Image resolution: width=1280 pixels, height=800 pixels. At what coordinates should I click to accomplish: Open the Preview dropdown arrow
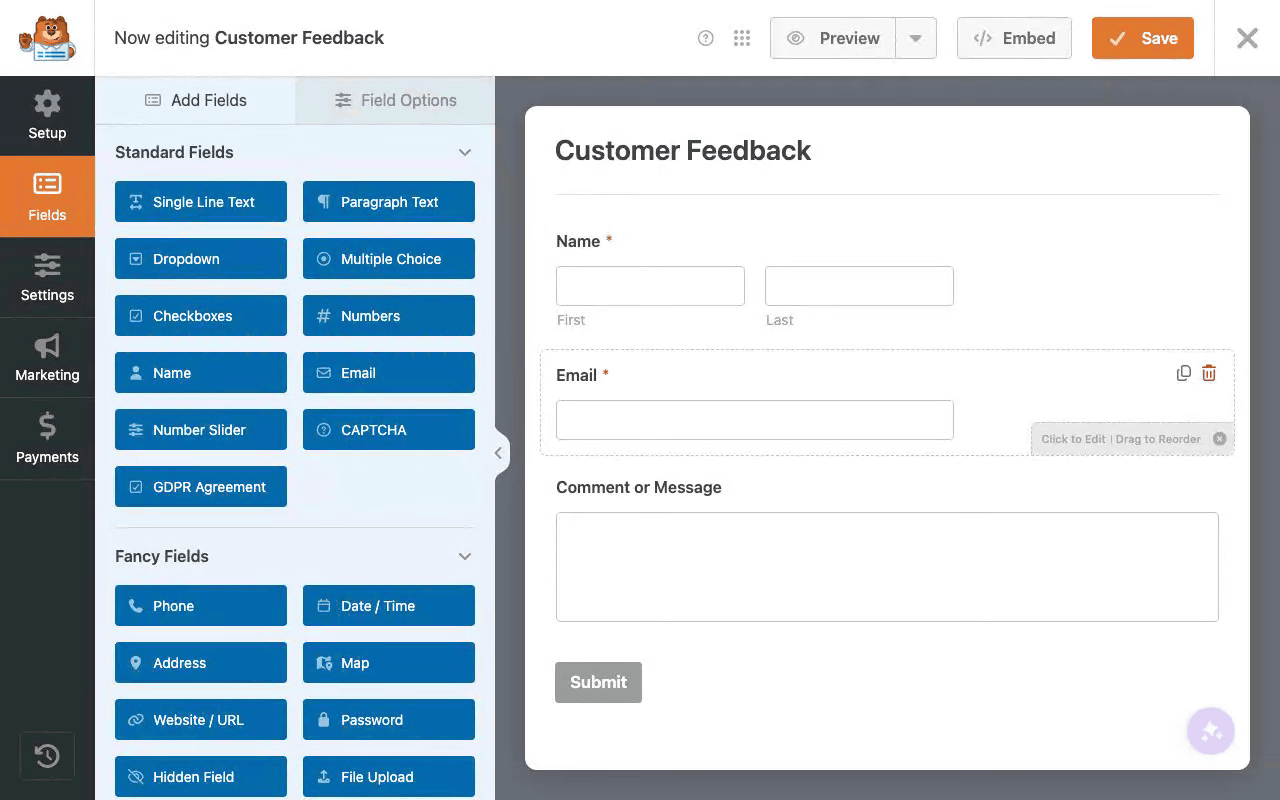pyautogui.click(x=916, y=38)
